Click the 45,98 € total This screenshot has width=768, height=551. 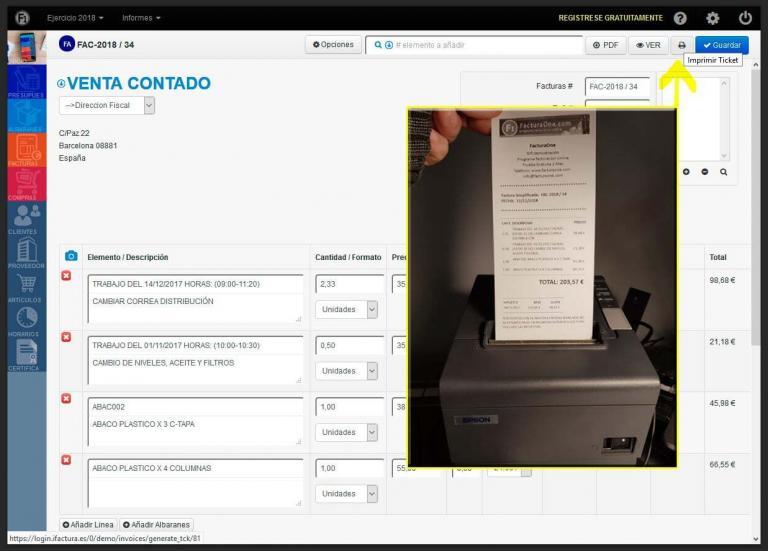(722, 403)
